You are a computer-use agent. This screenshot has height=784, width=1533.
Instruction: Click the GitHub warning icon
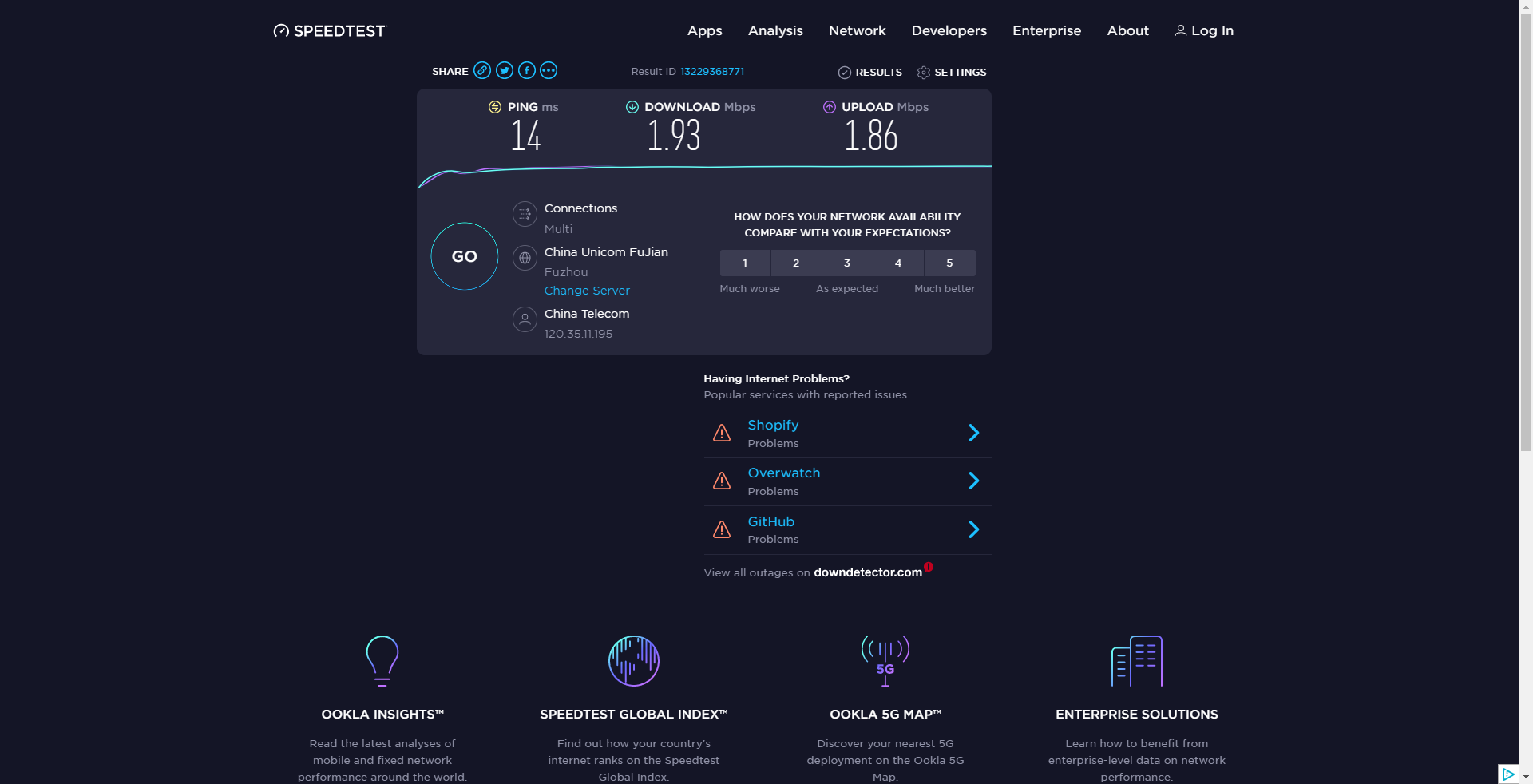[722, 529]
